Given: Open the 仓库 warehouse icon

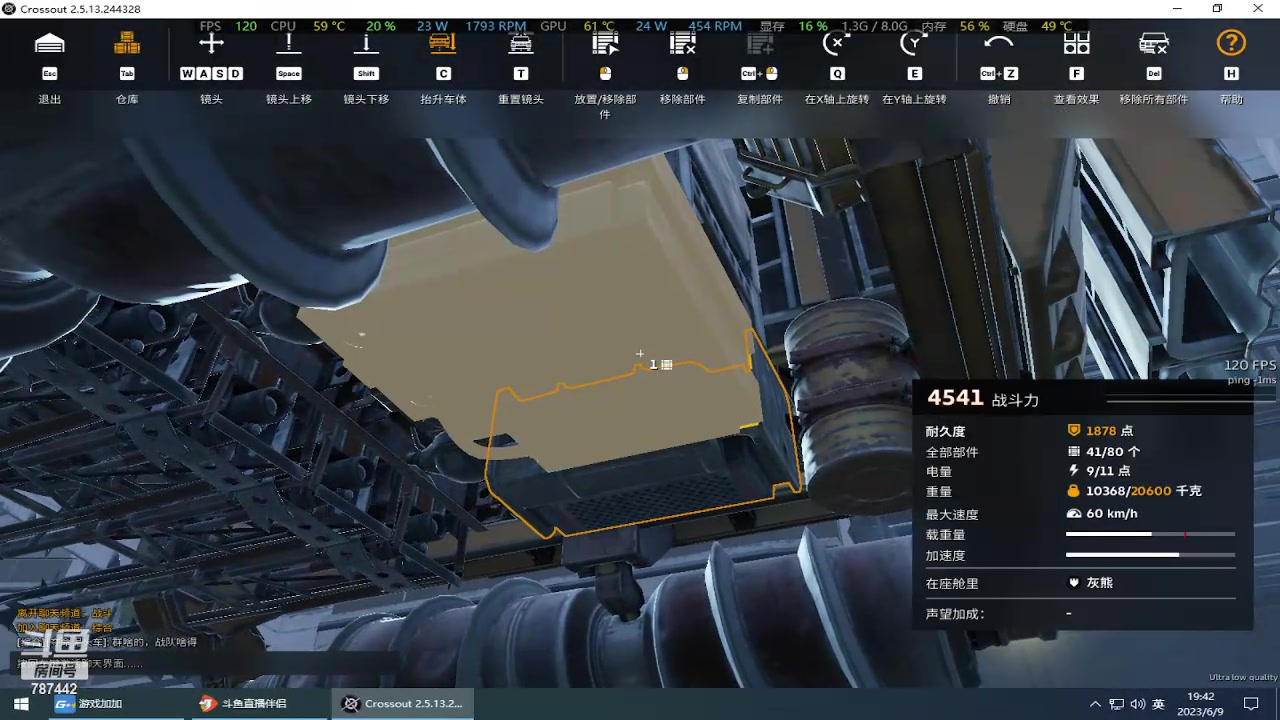Looking at the screenshot, I should (x=127, y=43).
